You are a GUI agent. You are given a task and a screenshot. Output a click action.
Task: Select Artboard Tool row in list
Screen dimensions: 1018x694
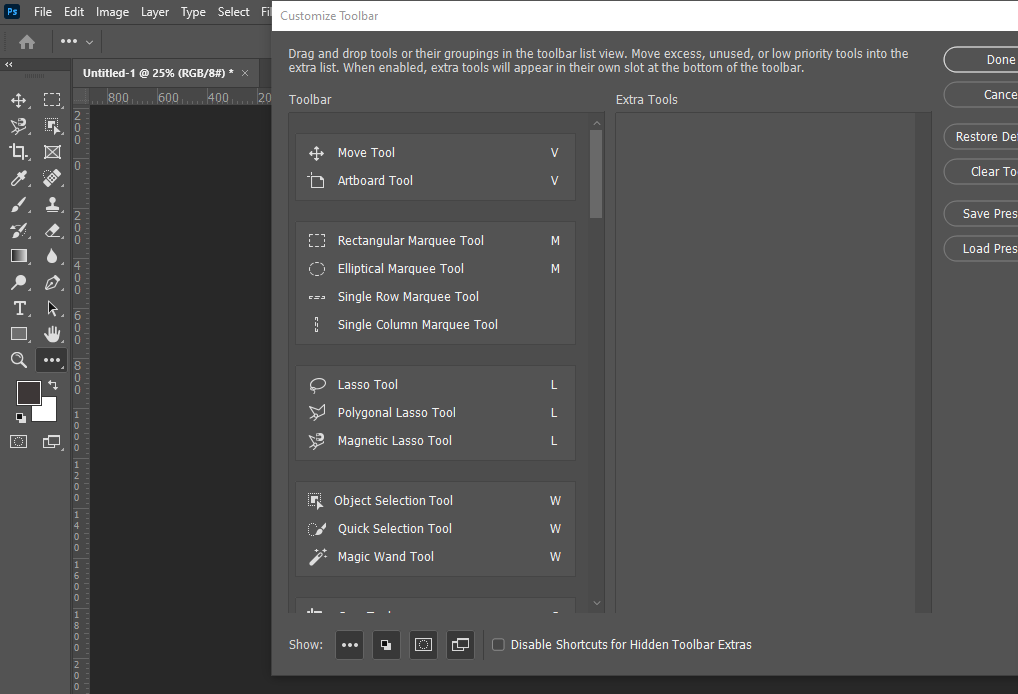pos(435,180)
